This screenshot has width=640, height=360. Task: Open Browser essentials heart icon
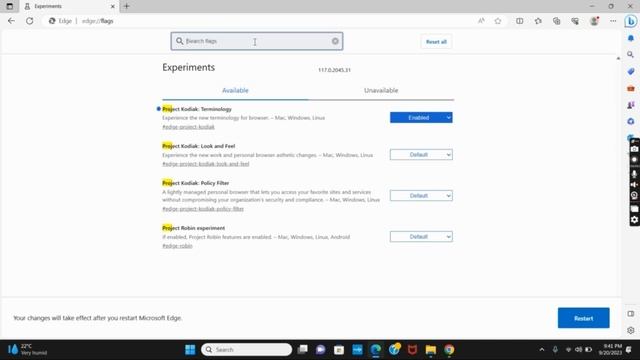575,21
